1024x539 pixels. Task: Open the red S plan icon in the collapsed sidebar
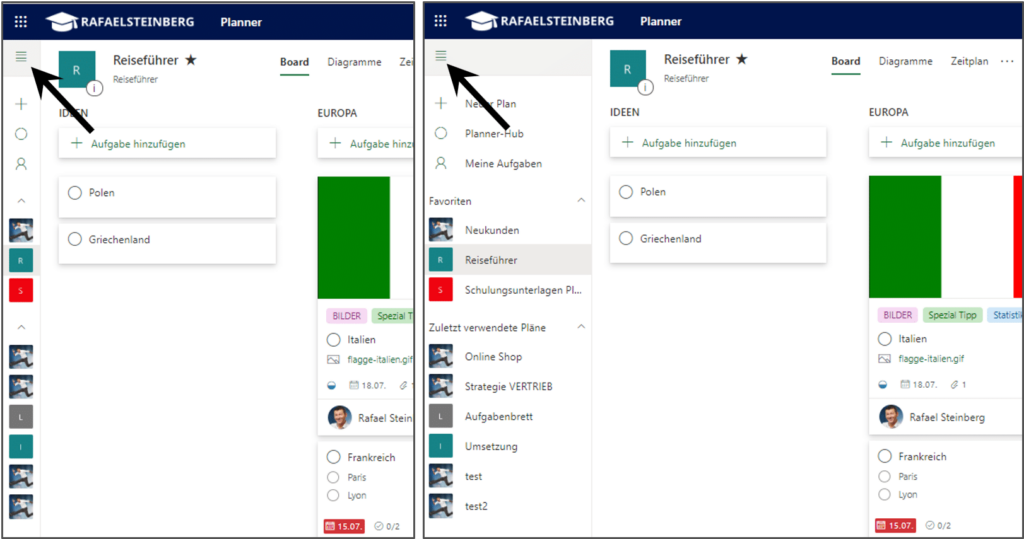pyautogui.click(x=21, y=290)
